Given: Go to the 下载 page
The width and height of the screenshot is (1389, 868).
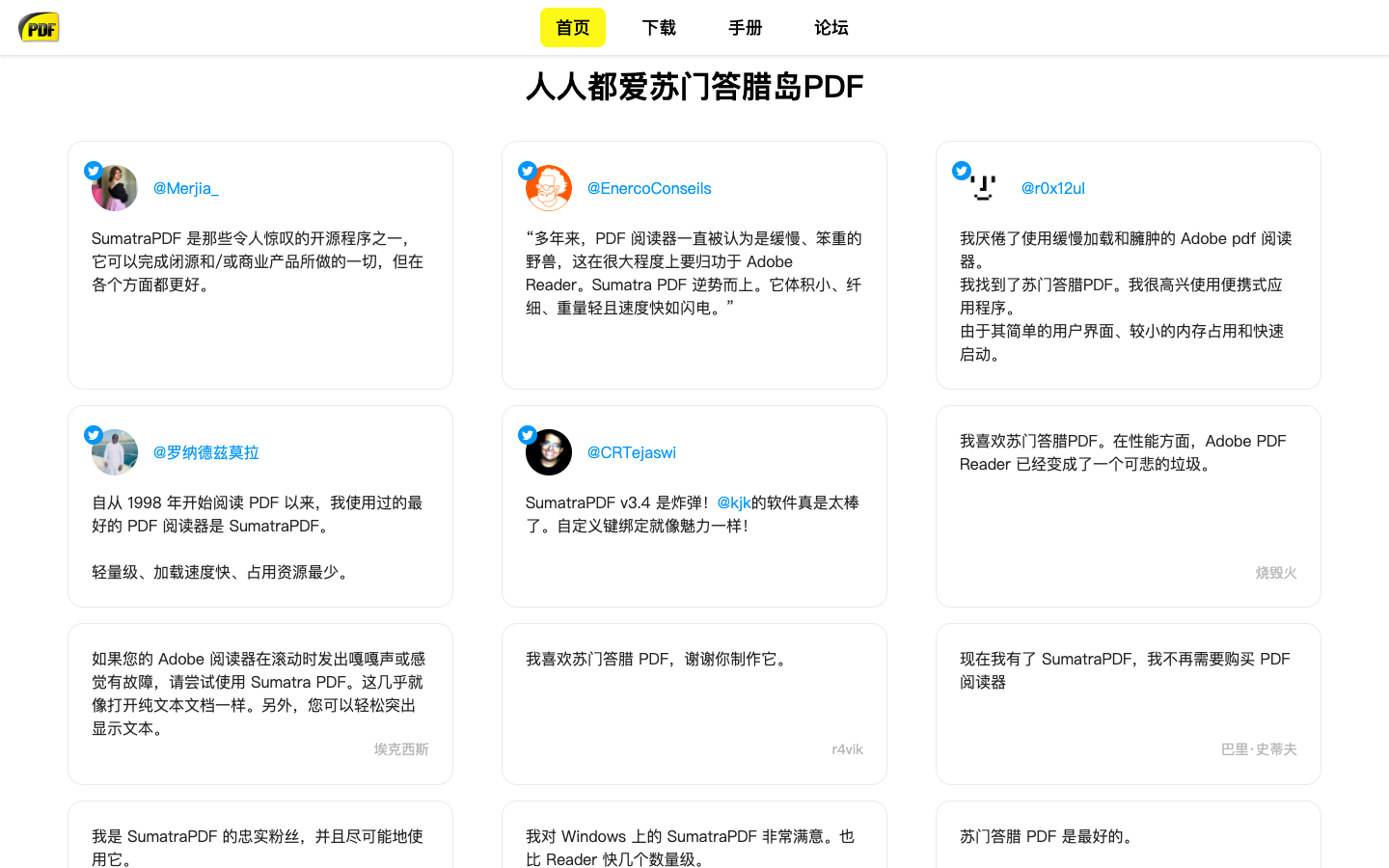Looking at the screenshot, I should tap(659, 28).
